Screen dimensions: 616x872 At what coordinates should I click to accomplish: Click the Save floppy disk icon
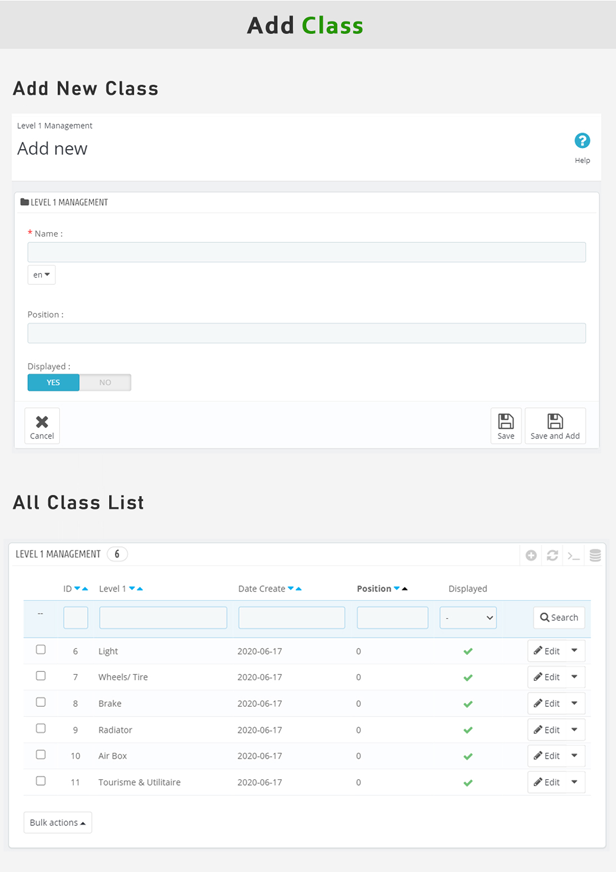click(x=506, y=422)
